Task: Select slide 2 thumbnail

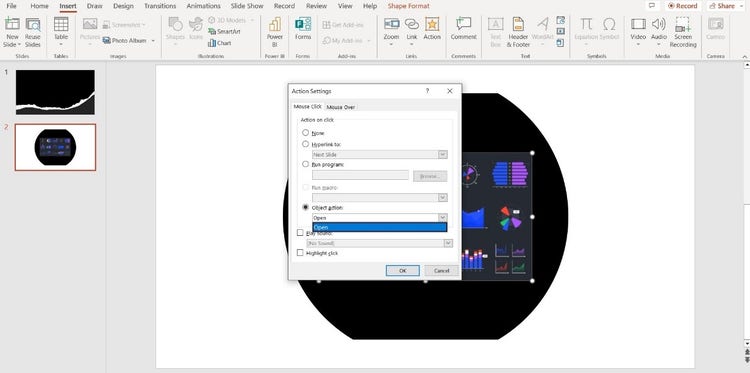Action: [55, 147]
